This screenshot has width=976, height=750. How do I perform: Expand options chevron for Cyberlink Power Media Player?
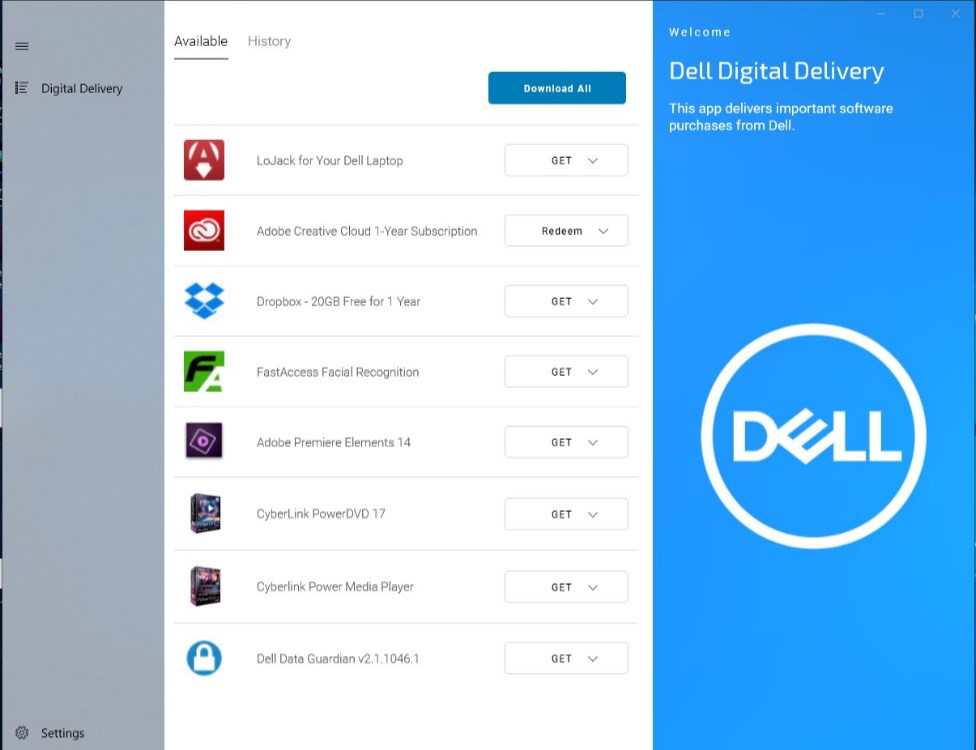pos(593,588)
